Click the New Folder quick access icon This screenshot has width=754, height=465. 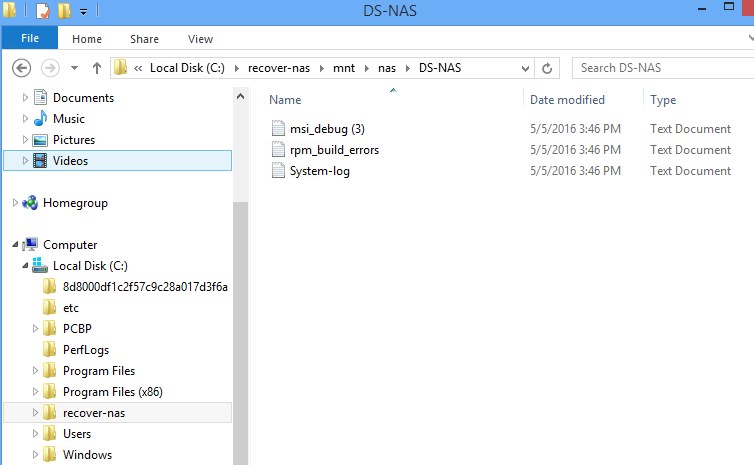tap(64, 11)
